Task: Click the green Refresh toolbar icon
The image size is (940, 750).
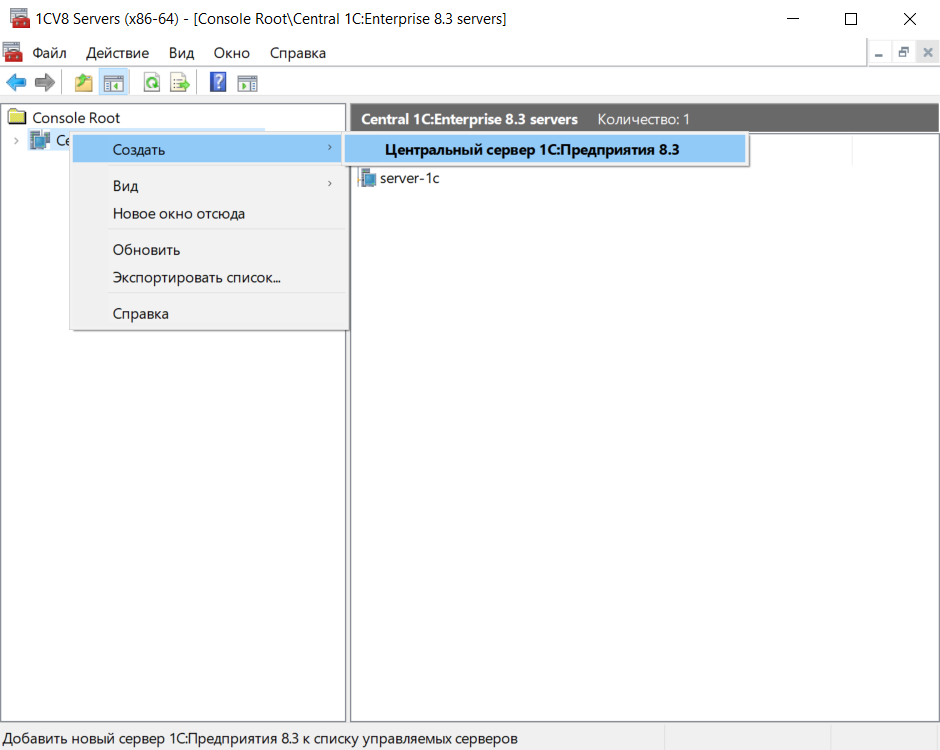Action: [152, 83]
